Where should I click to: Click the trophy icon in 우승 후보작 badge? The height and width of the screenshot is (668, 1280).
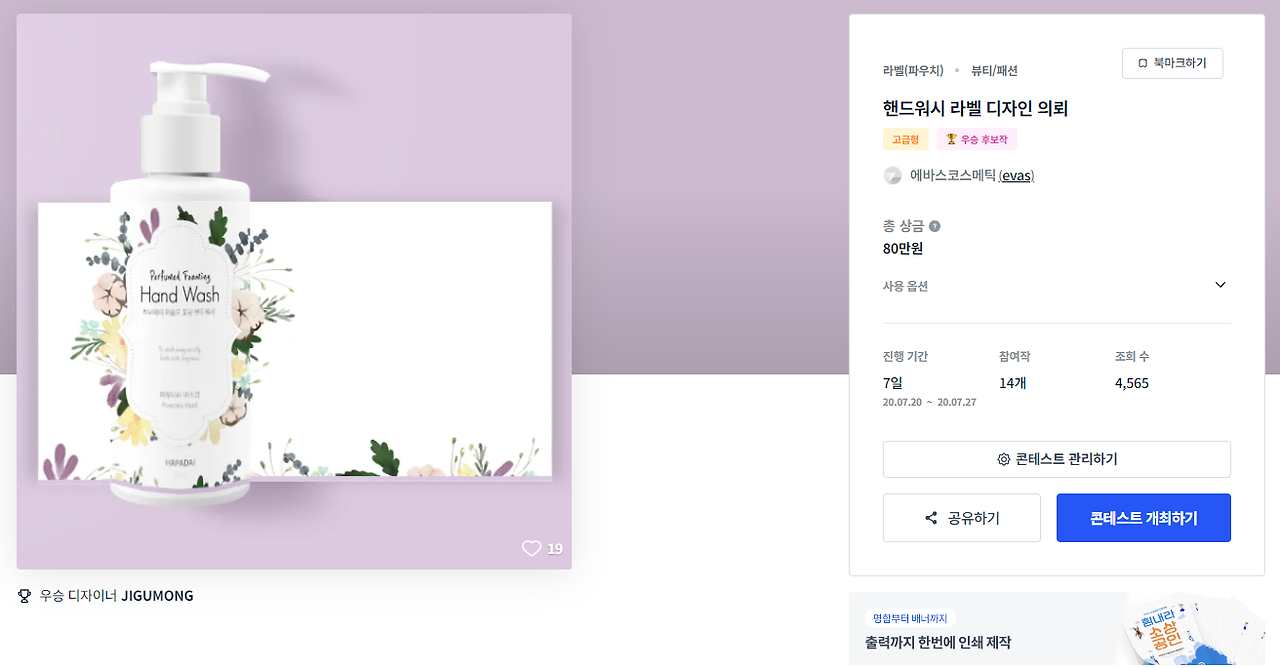[951, 139]
